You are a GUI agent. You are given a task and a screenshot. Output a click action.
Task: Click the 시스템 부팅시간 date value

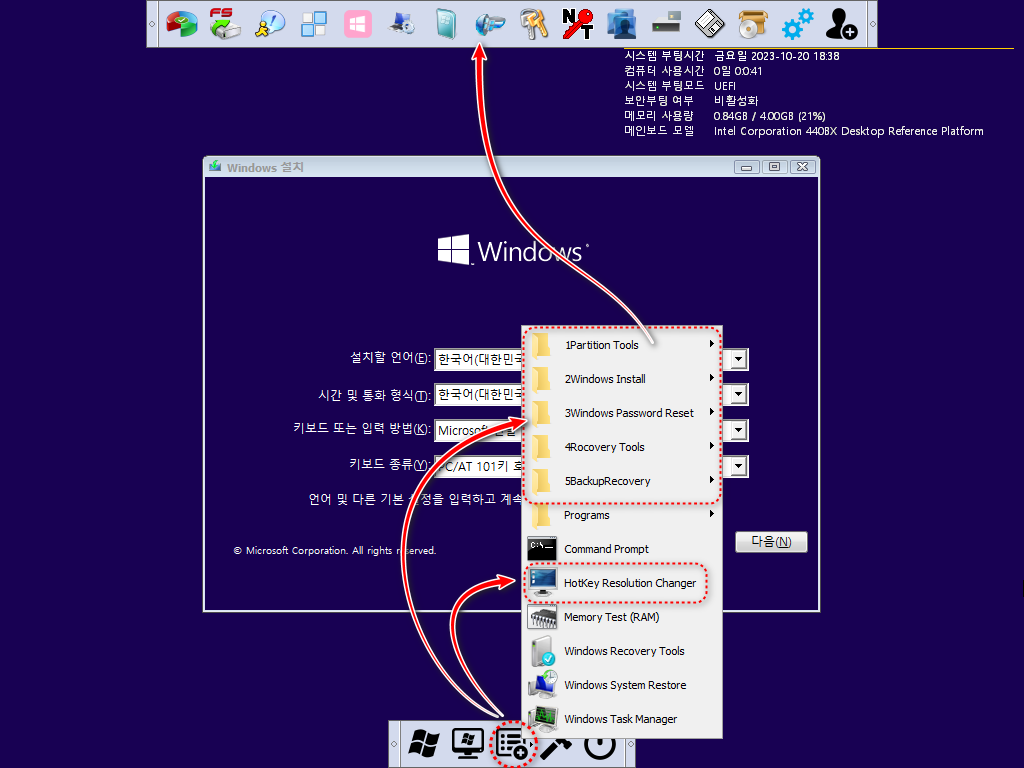[776, 56]
